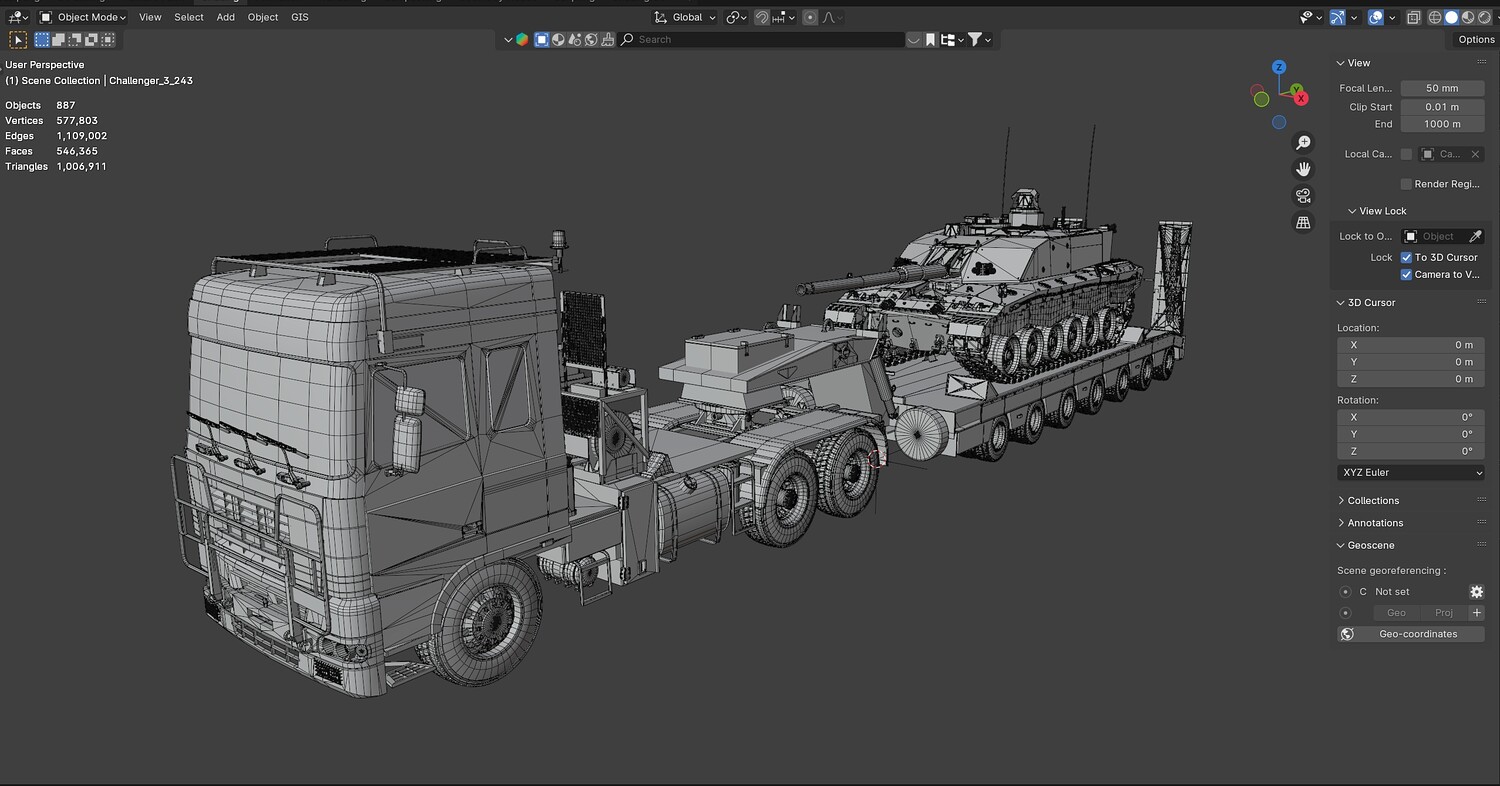This screenshot has height=786, width=1500.
Task: Open the overlays options dropdown arrow
Action: (1392, 17)
